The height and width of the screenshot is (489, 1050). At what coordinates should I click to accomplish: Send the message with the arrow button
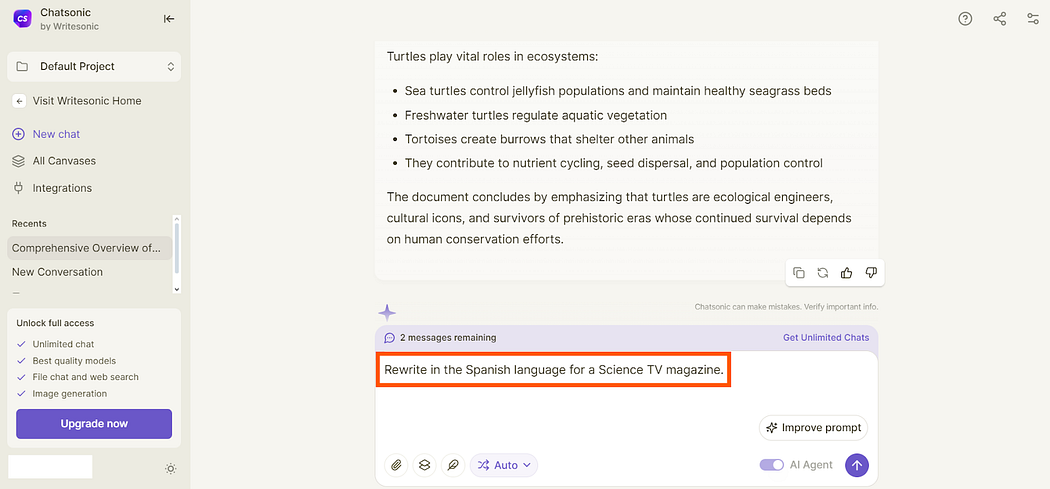coord(857,465)
